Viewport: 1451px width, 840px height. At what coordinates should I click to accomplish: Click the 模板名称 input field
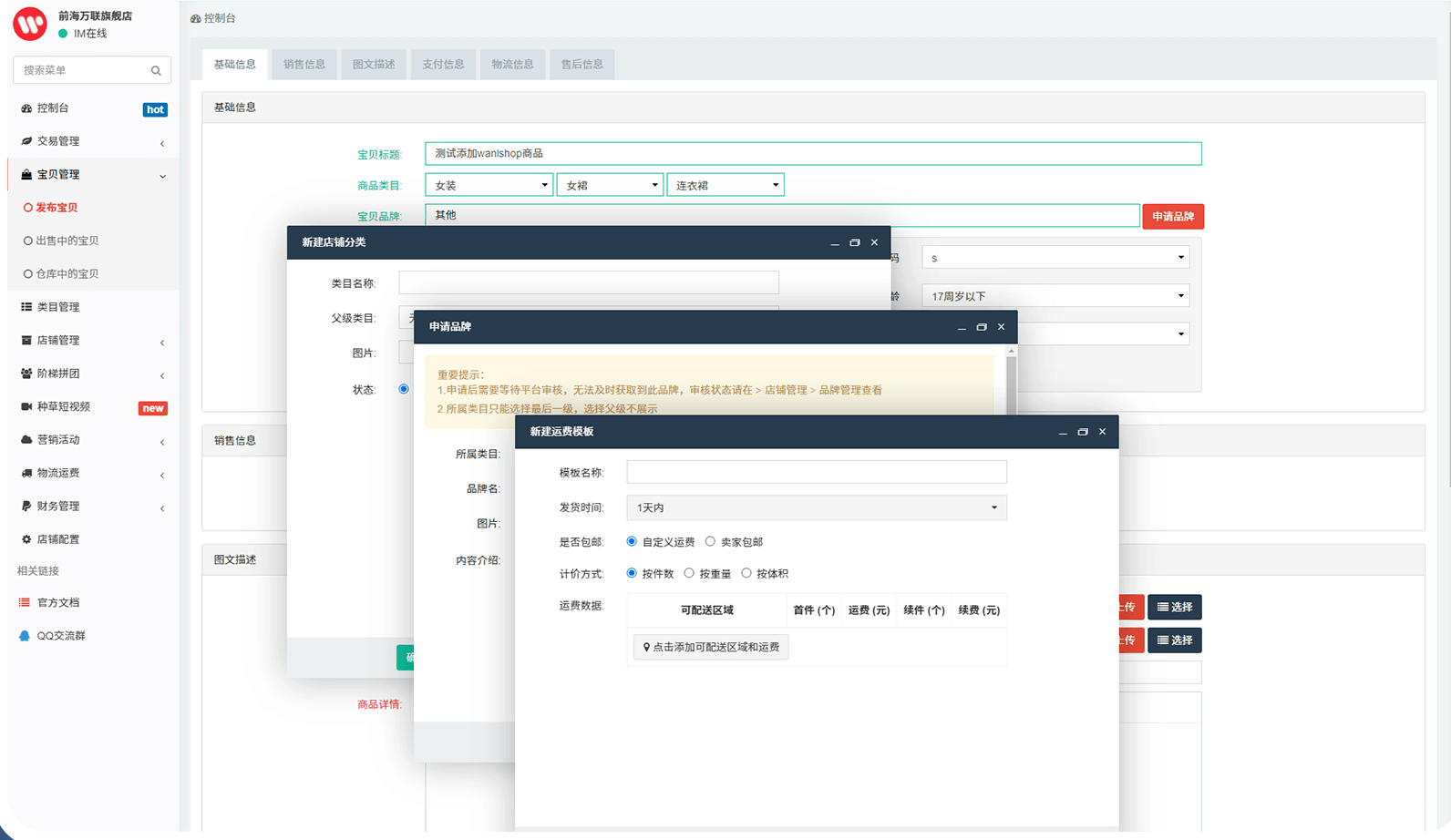816,472
